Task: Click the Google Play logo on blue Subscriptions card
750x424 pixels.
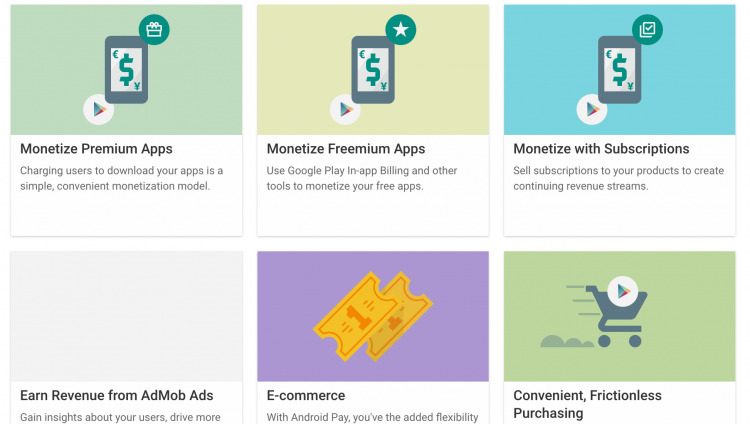Action: coord(591,110)
